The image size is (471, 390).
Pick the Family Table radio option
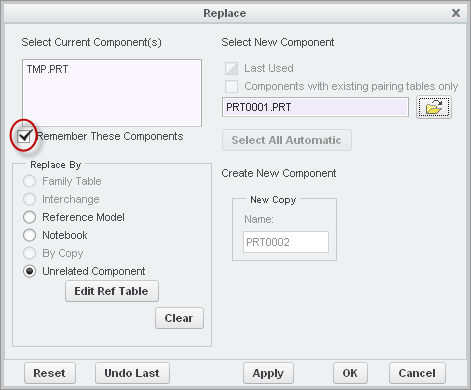pyautogui.click(x=29, y=181)
